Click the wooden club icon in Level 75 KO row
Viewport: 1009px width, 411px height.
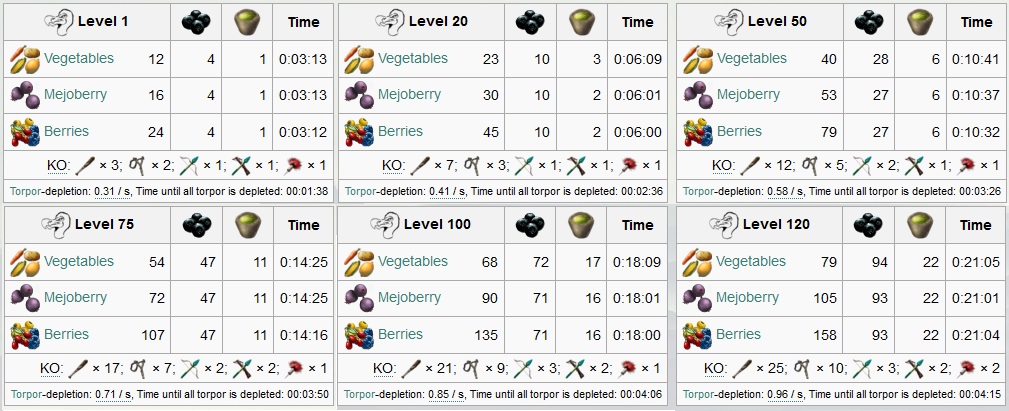79,369
